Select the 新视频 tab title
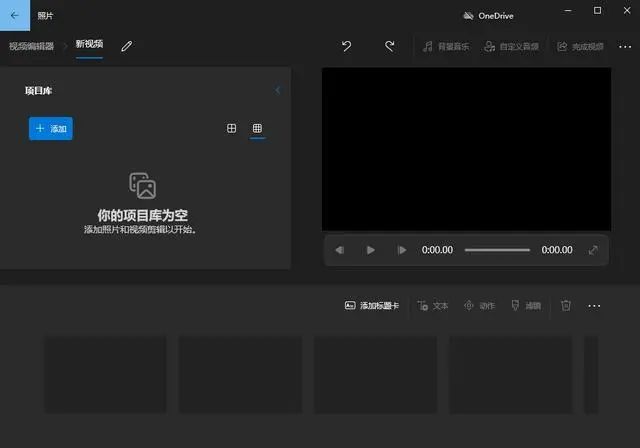The image size is (640, 448). point(89,44)
